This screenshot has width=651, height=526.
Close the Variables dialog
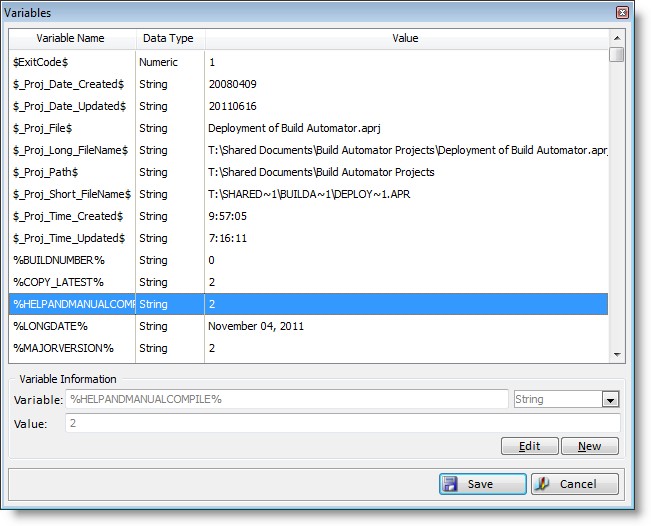622,13
